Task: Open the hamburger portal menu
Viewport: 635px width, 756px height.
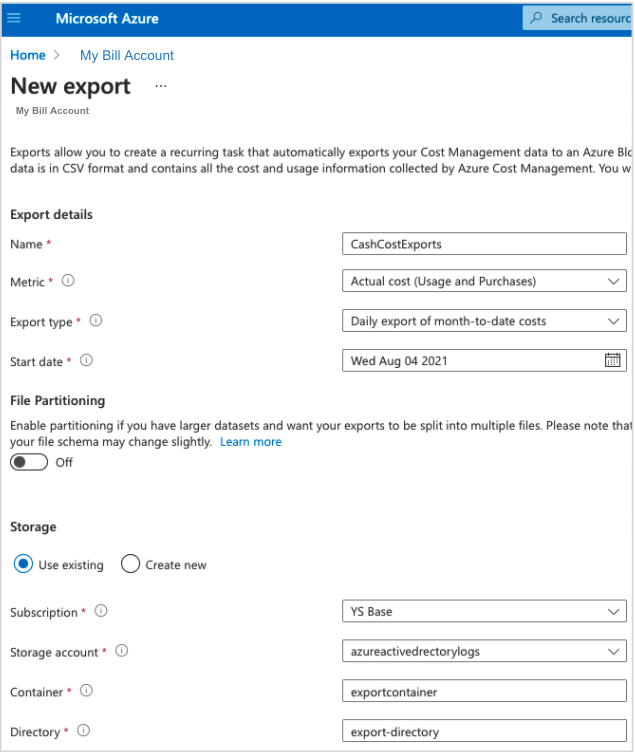Action: tap(14, 18)
